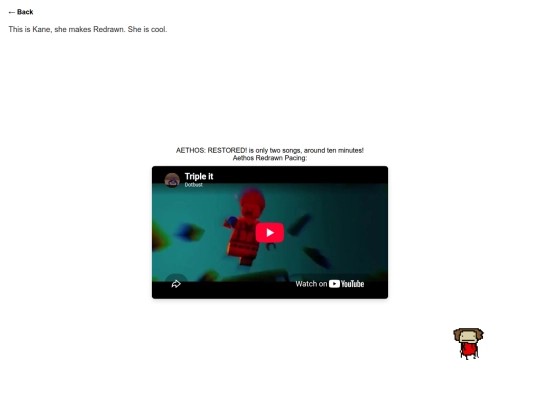Click the 'AETHOS: RESTORED! is only two songs' line
The height and width of the screenshot is (405, 540).
(x=270, y=150)
